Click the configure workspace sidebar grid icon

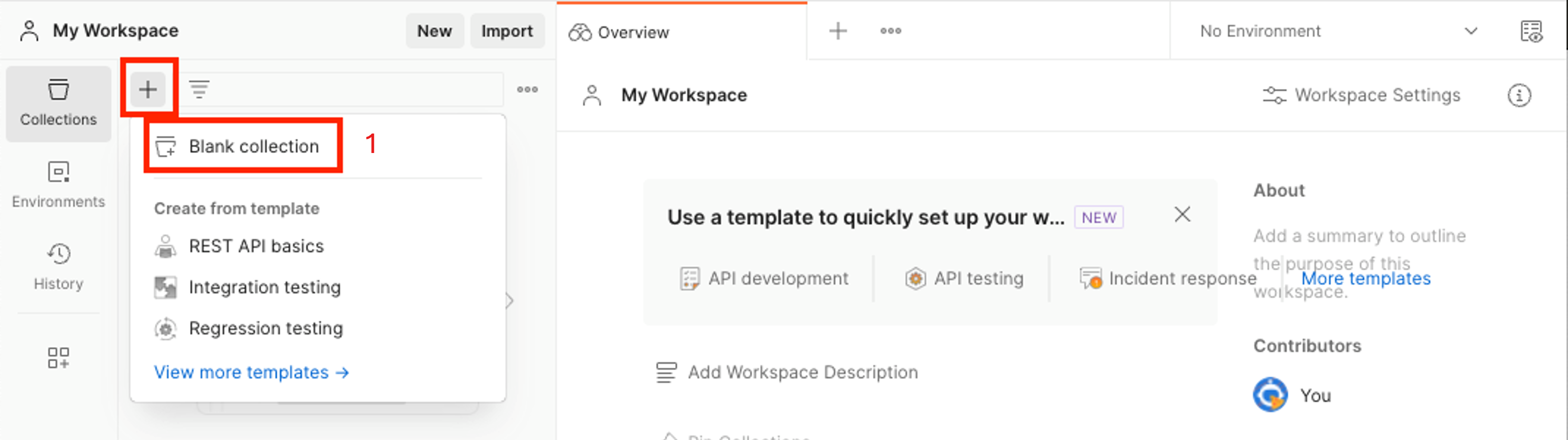(58, 357)
